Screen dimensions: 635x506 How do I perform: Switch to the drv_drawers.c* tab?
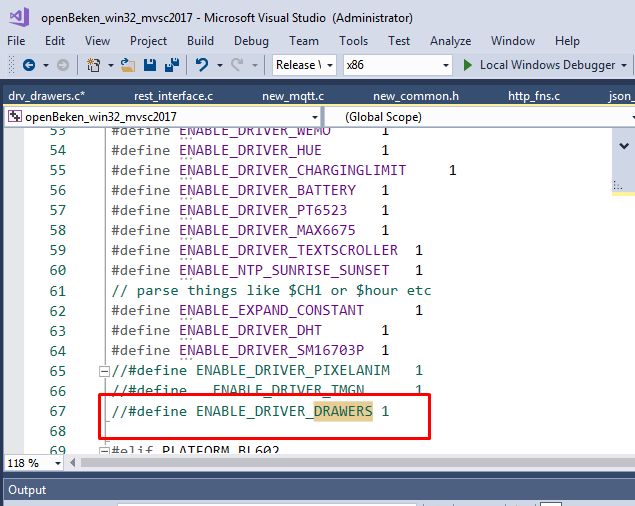(47, 96)
